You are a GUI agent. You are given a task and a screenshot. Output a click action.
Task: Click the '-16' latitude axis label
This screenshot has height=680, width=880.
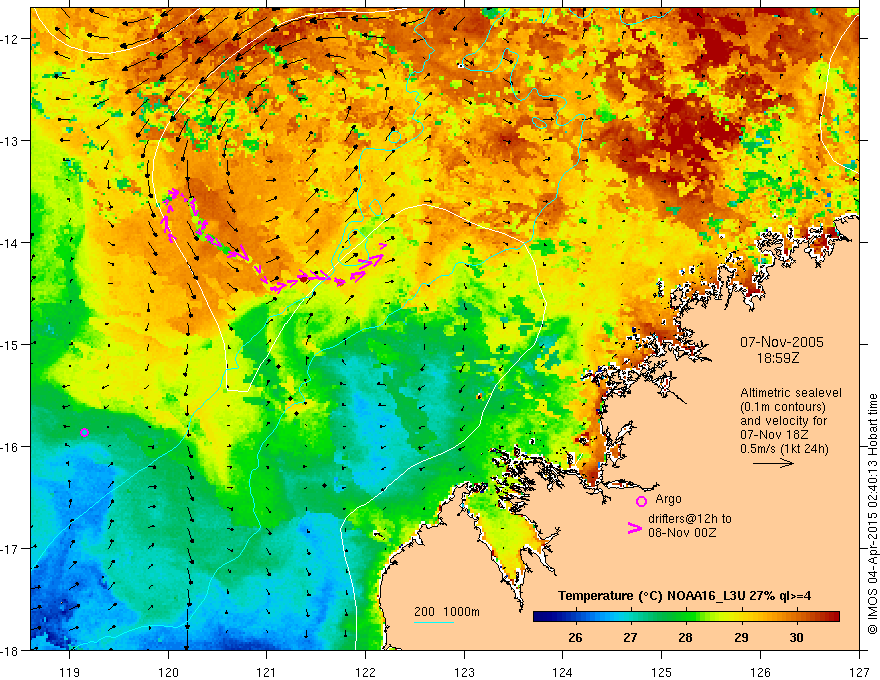click(10, 447)
